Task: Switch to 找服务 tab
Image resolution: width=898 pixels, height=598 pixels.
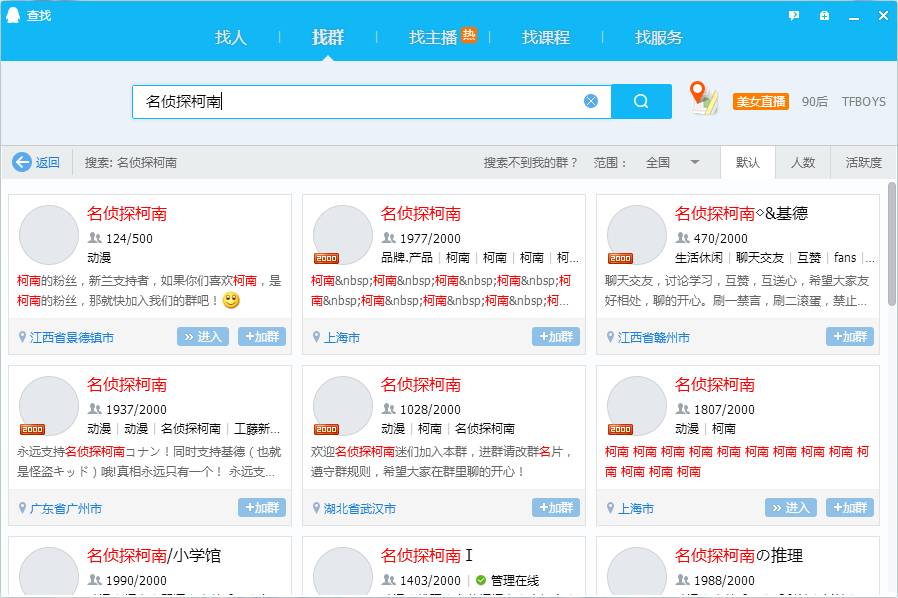Action: tap(659, 37)
